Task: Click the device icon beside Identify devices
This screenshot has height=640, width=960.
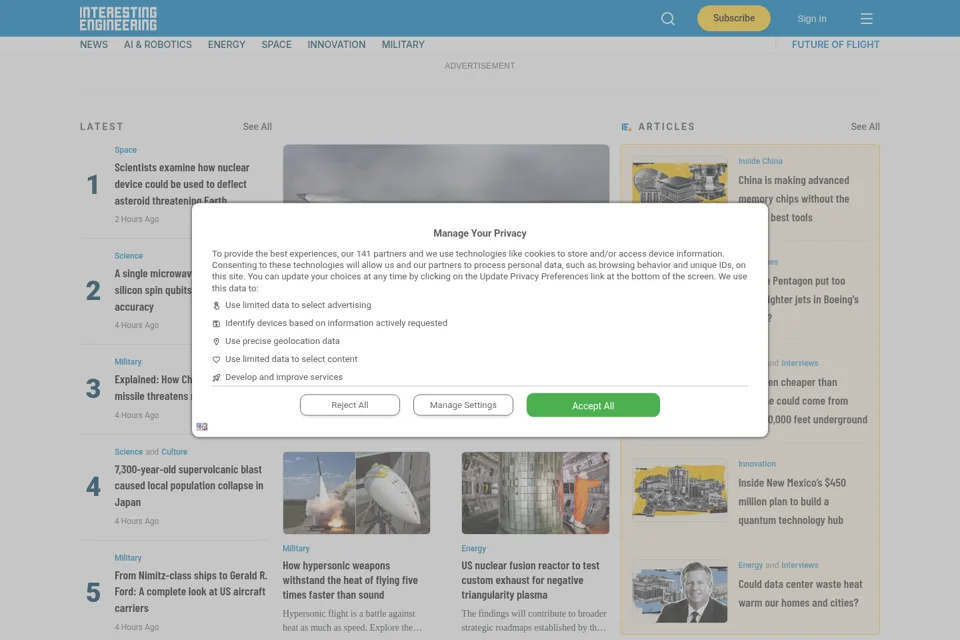Action: (x=216, y=323)
